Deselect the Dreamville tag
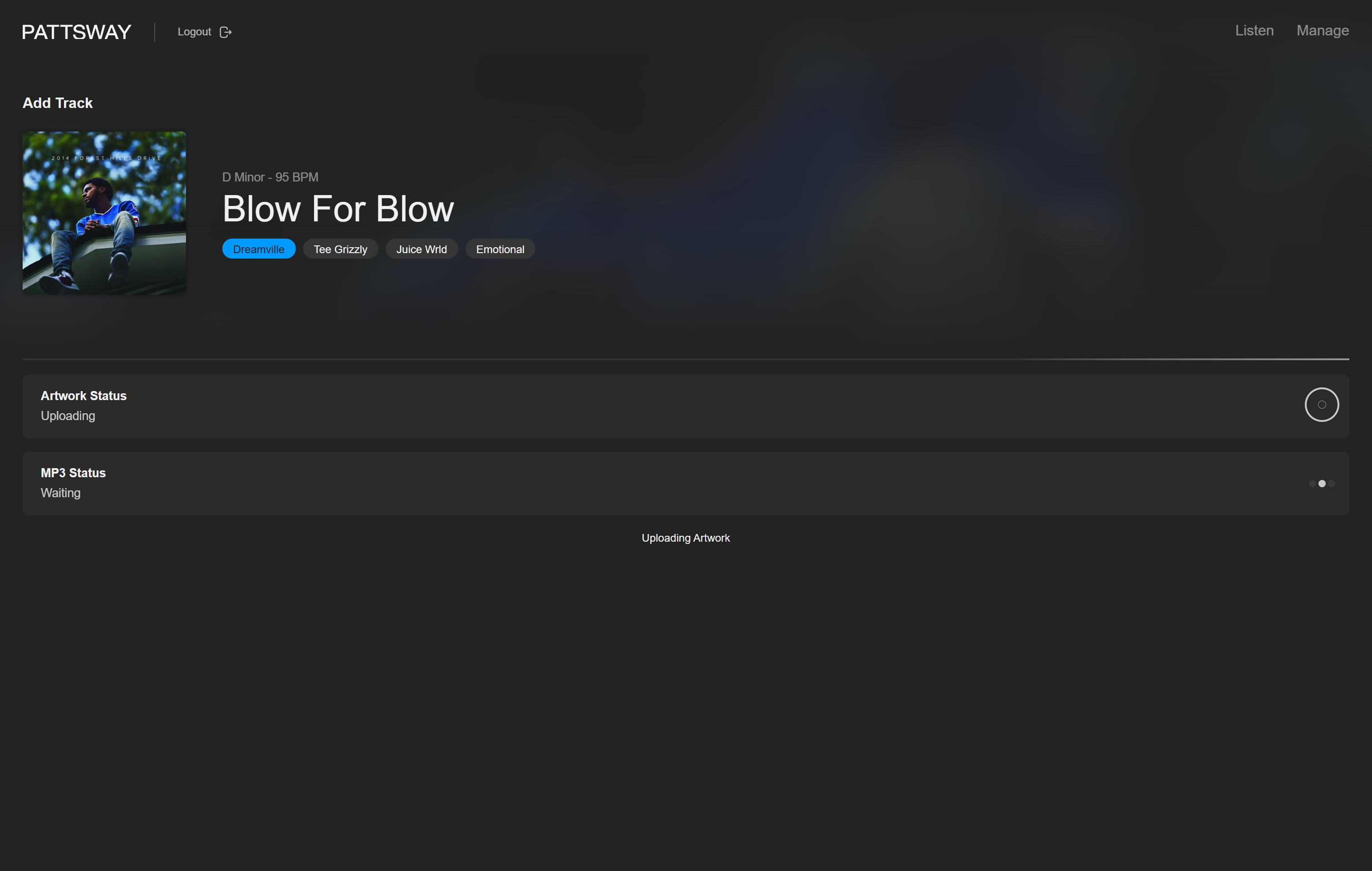The image size is (1372, 871). pyautogui.click(x=259, y=248)
